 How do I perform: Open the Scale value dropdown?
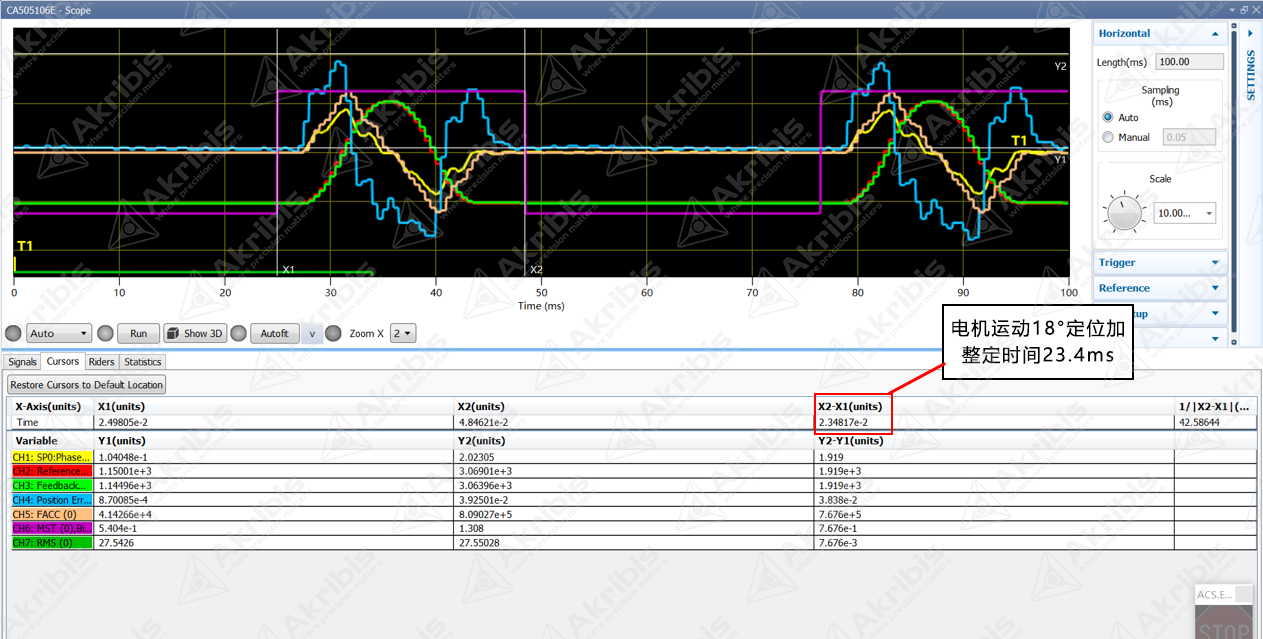(1185, 213)
